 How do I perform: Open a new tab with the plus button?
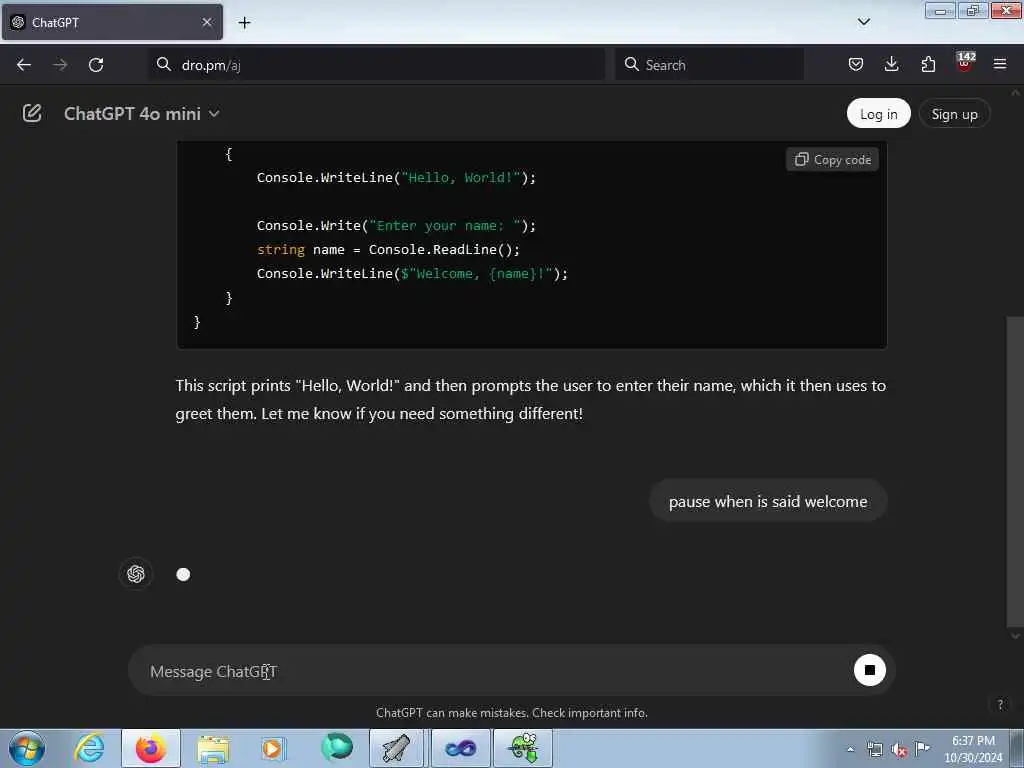point(244,23)
